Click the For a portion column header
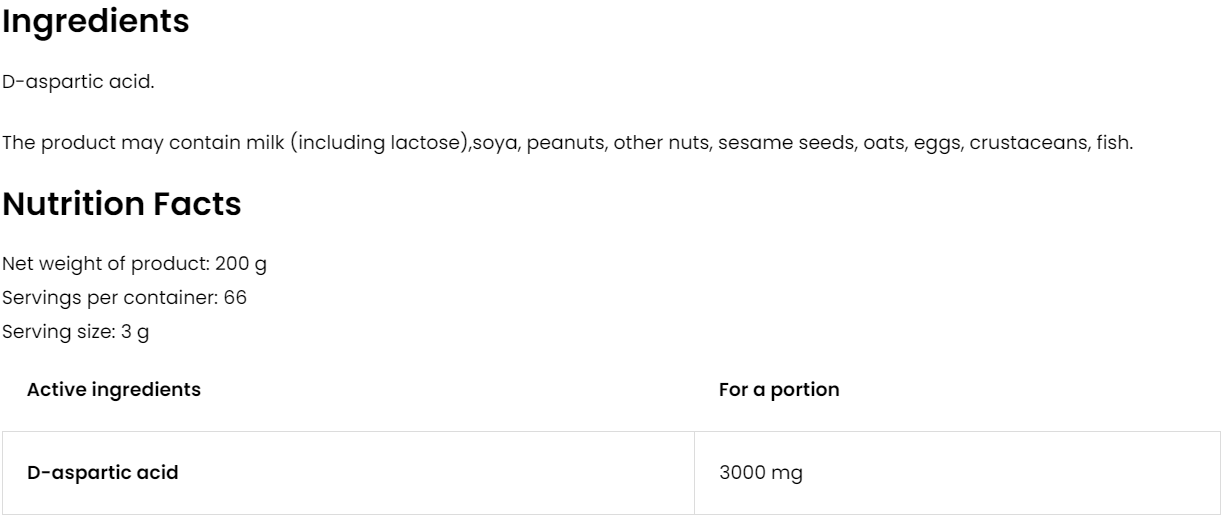This screenshot has width=1225, height=523. coord(779,390)
